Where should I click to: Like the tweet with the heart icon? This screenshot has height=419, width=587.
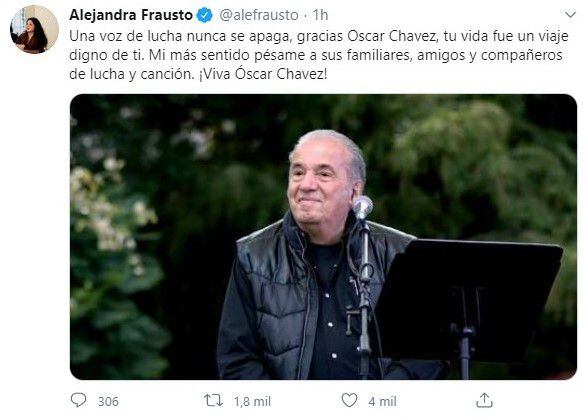[349, 400]
